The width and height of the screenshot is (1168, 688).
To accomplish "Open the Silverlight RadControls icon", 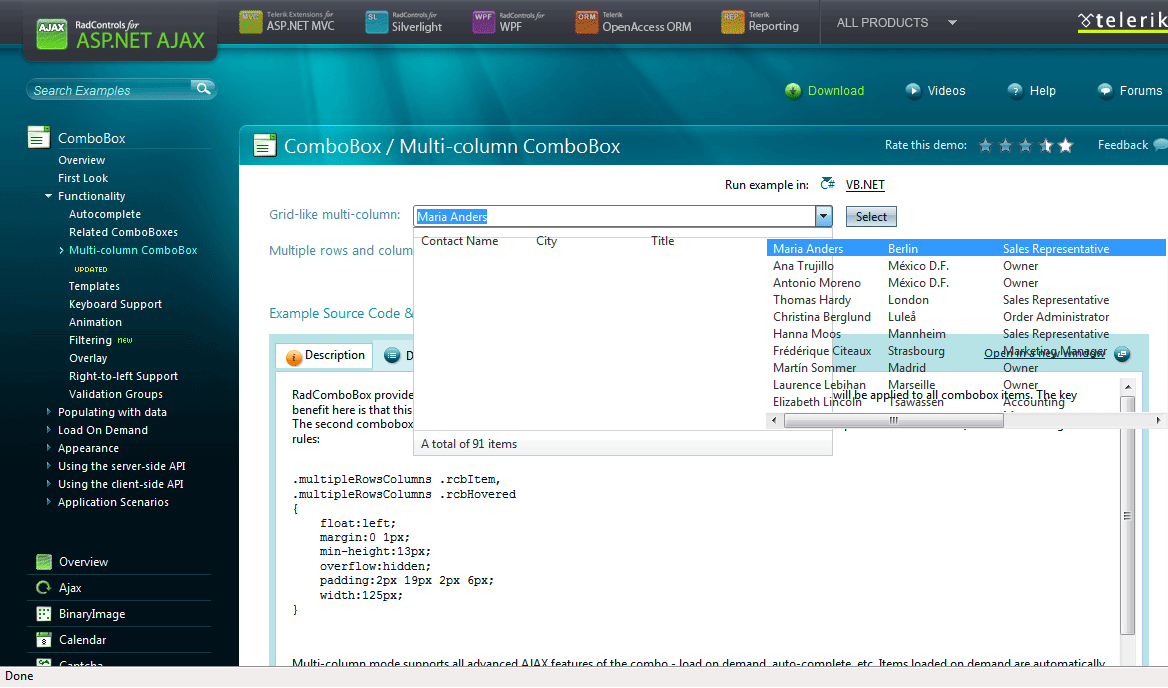I will coord(376,22).
